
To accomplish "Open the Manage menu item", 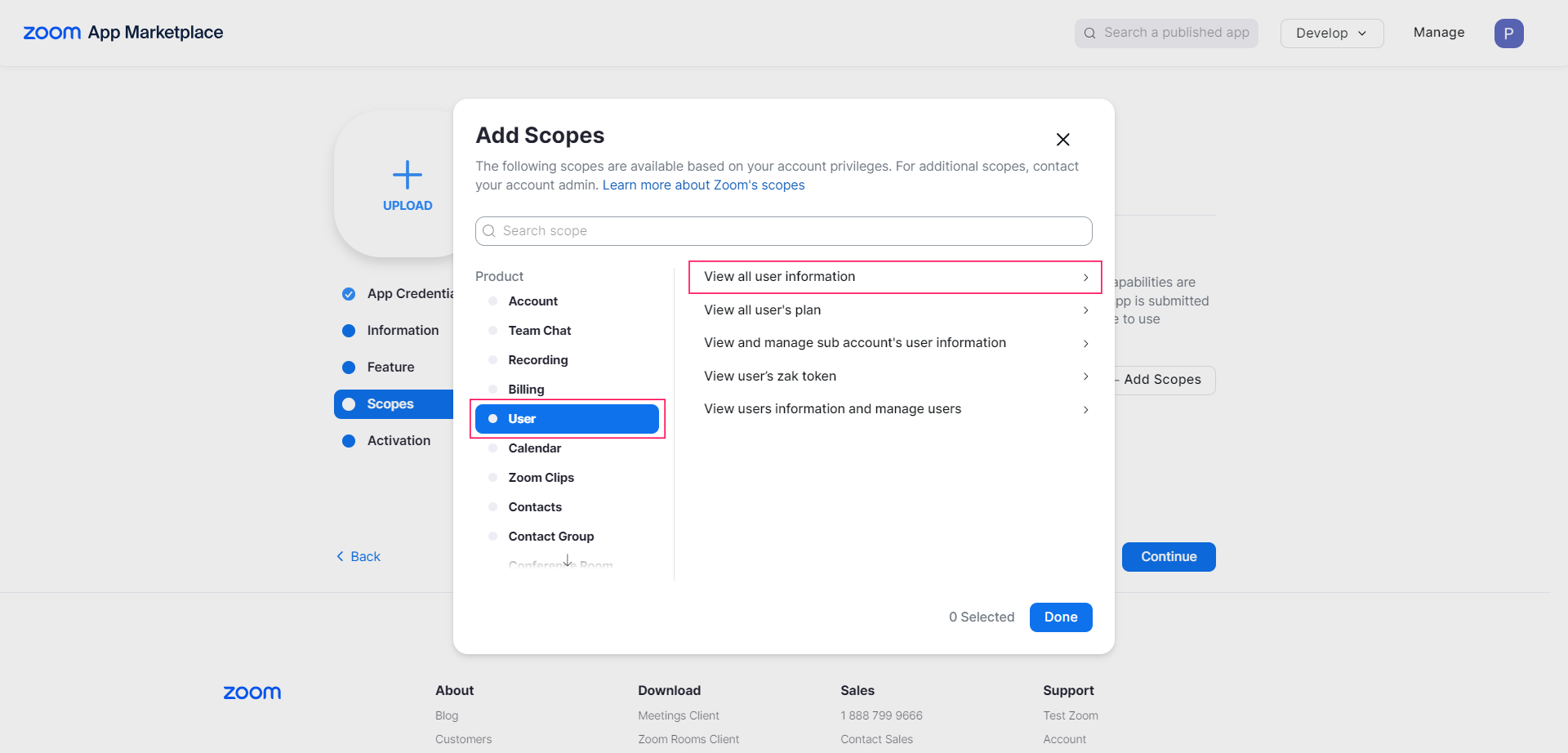I will [x=1438, y=33].
